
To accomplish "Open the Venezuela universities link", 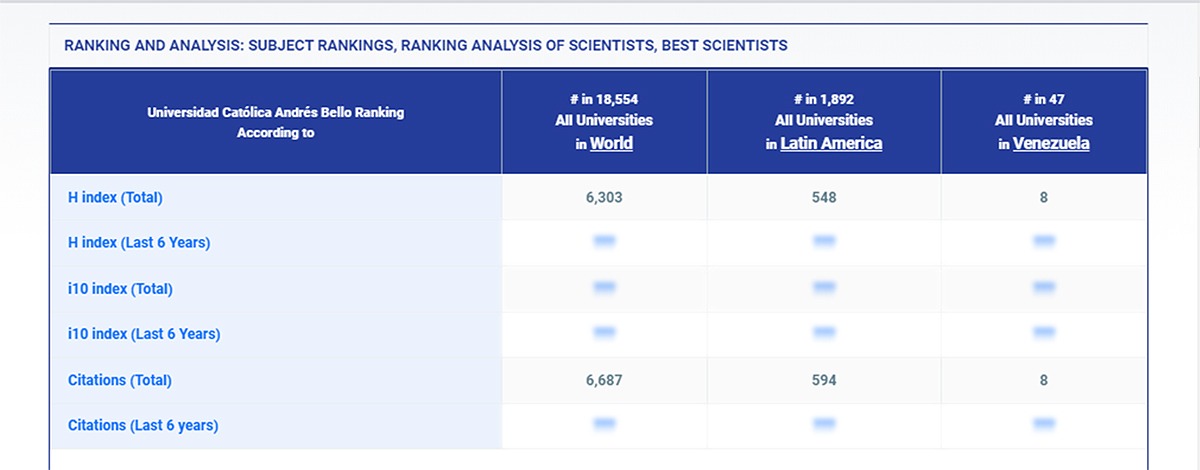I will (x=1051, y=143).
